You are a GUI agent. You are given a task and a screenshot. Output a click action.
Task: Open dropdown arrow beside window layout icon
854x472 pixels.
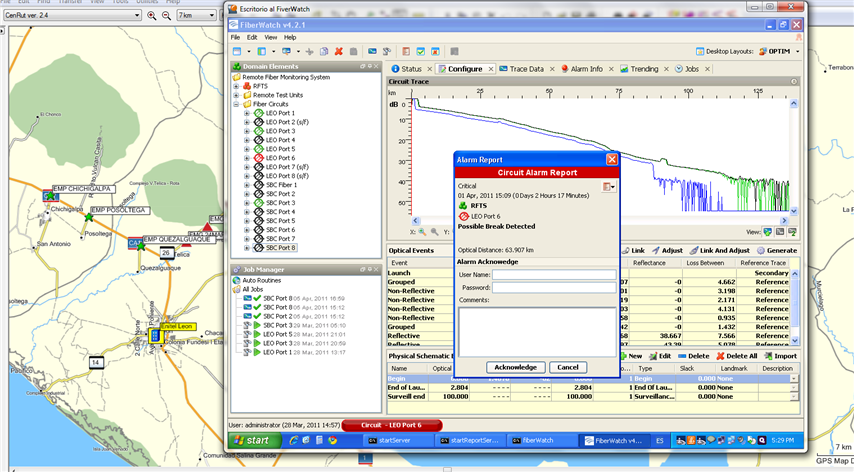[249, 52]
